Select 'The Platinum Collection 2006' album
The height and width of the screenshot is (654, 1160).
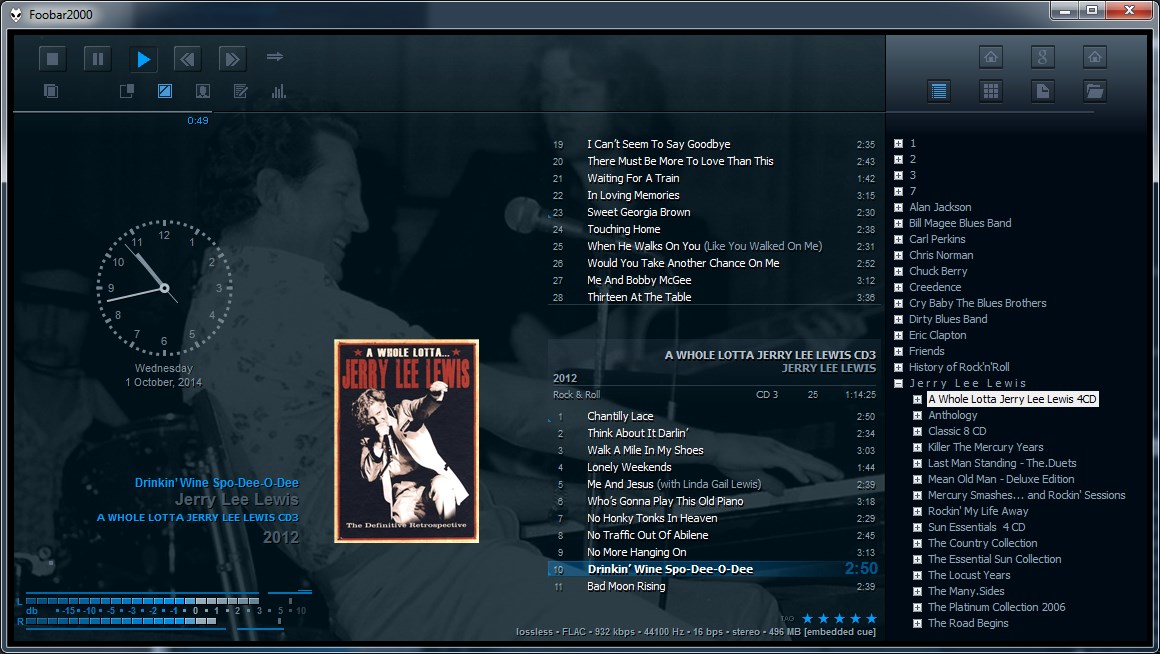997,607
